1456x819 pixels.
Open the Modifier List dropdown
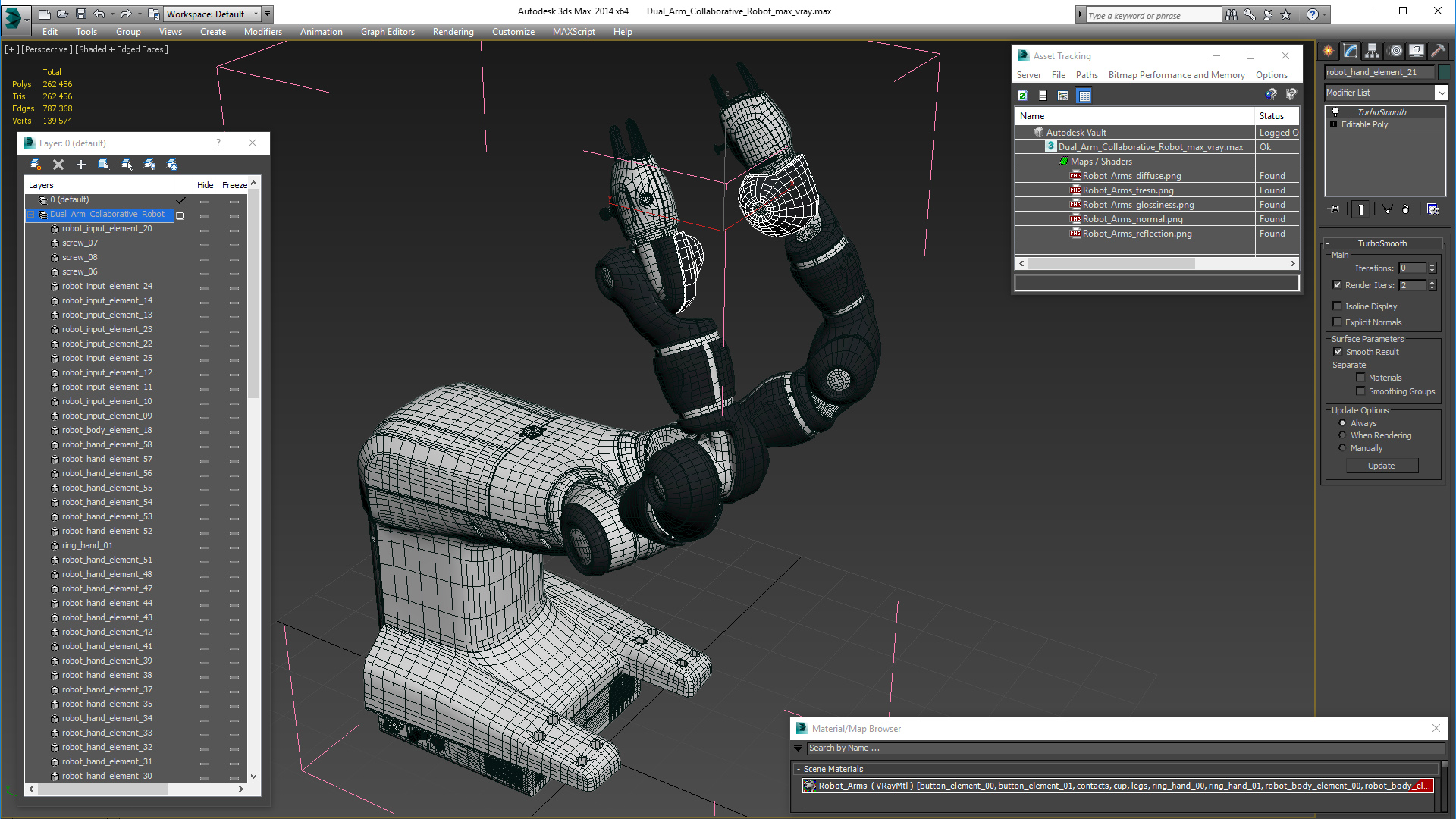click(1441, 93)
